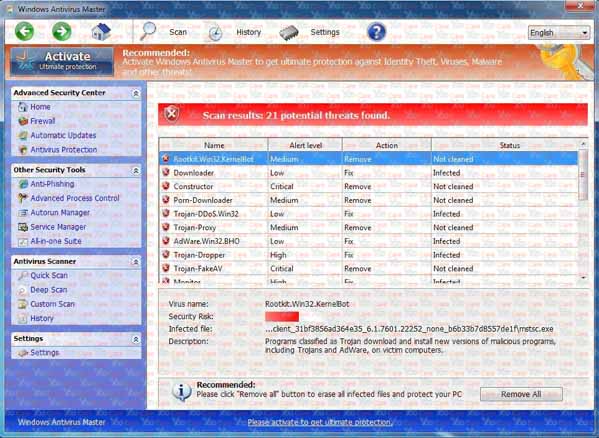The image size is (599, 438).
Task: Click the green forward arrow icon
Action: (x=62, y=31)
